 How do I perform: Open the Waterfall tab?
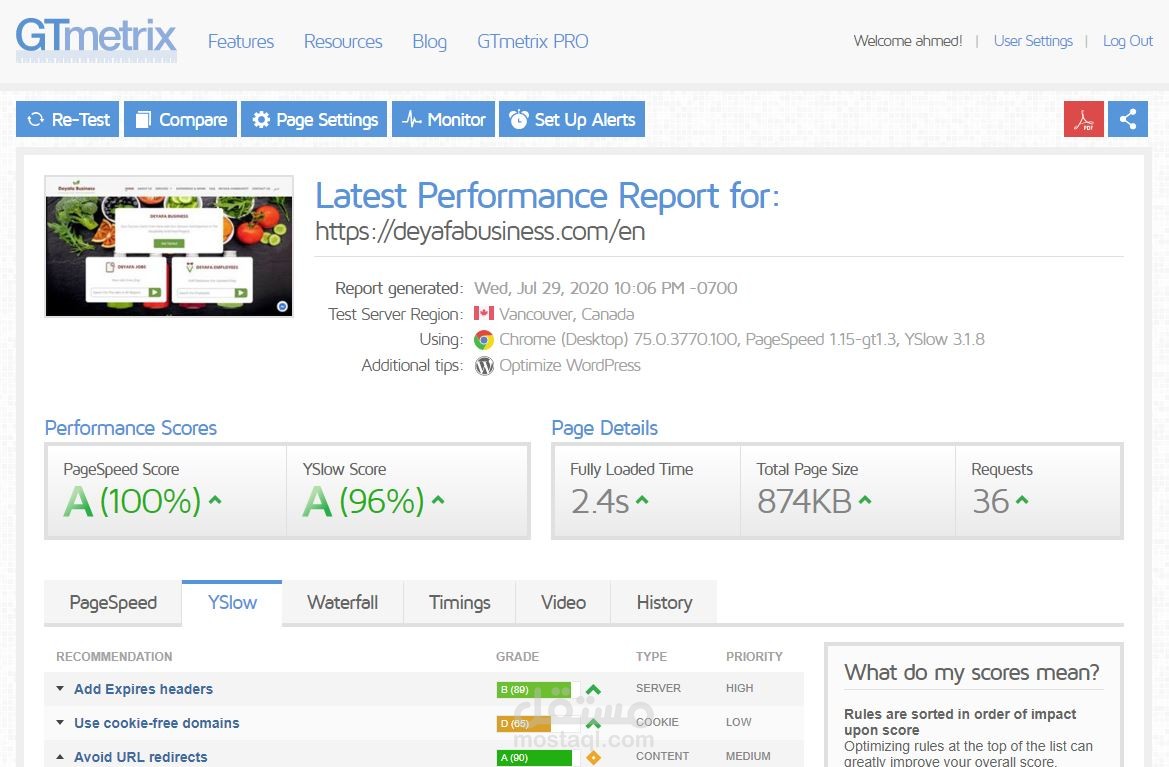342,602
